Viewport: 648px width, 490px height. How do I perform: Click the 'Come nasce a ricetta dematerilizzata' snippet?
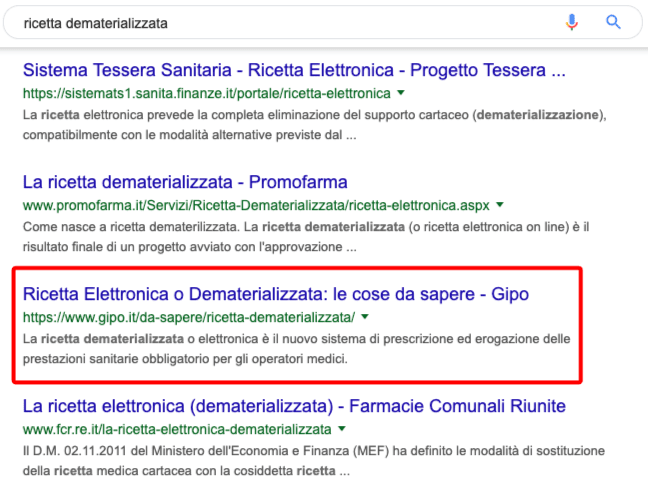[300, 237]
